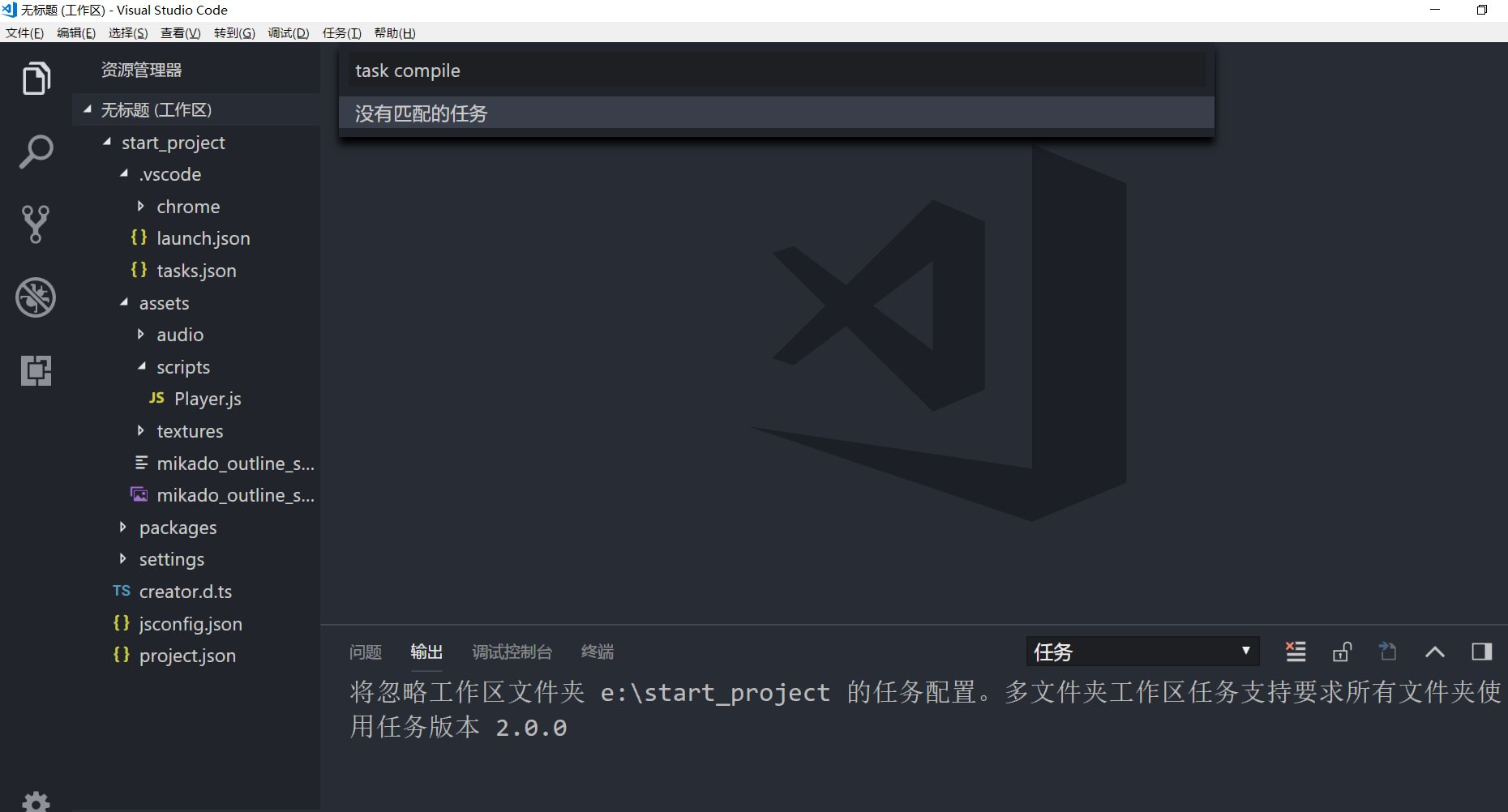Open the Explorer view in activity bar
The width and height of the screenshot is (1508, 812).
point(36,79)
